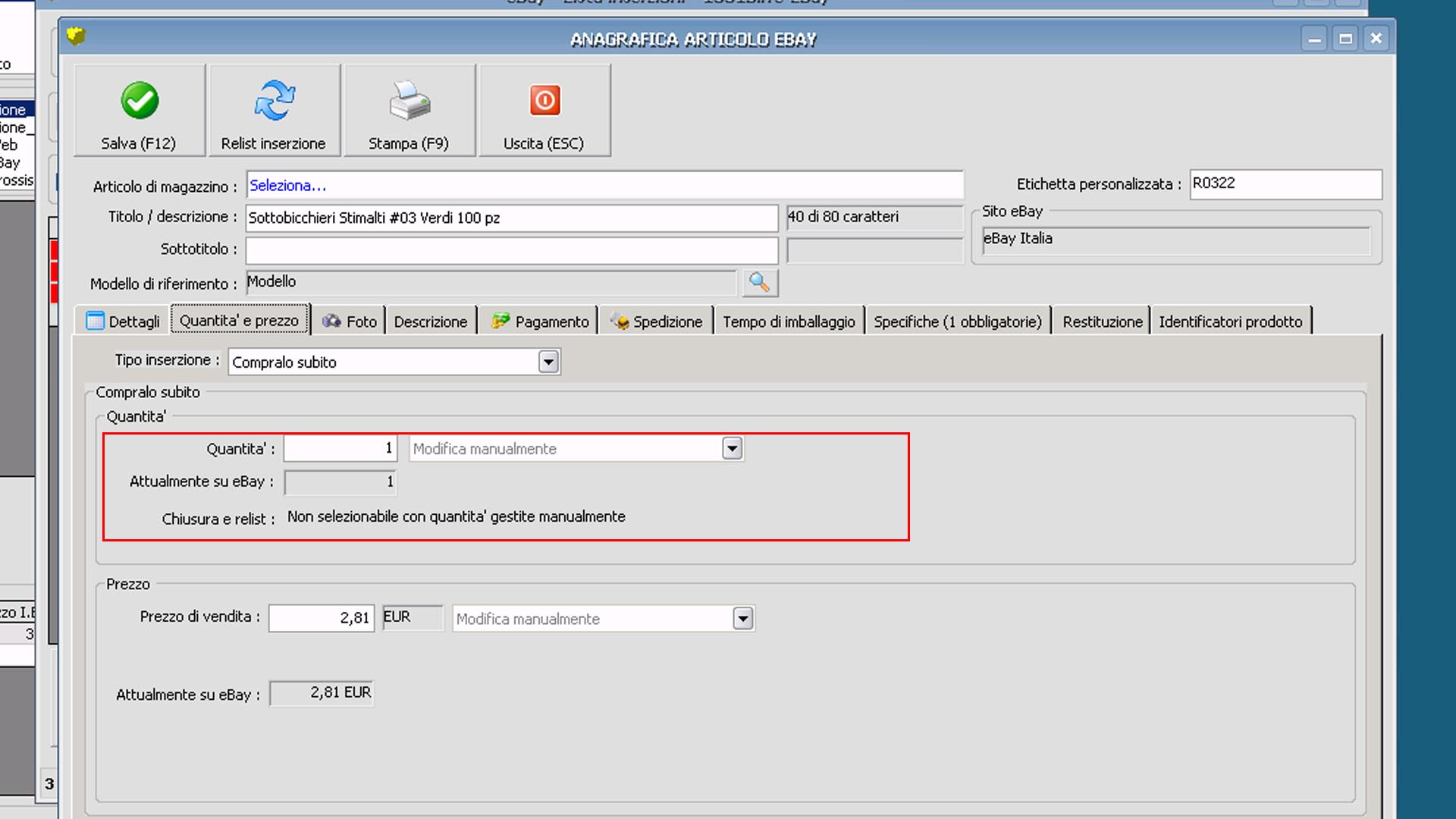
Task: Click the magnifier next to Modello field
Action: [759, 283]
